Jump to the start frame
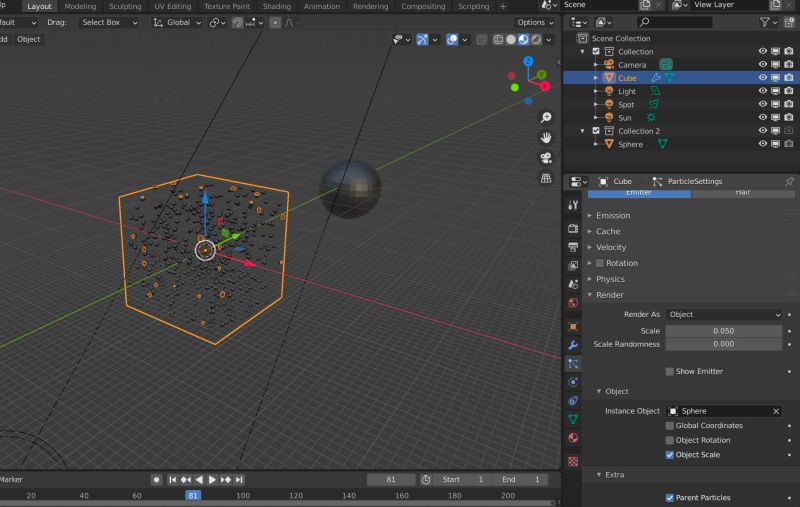Image resolution: width=800 pixels, height=507 pixels. click(x=172, y=480)
